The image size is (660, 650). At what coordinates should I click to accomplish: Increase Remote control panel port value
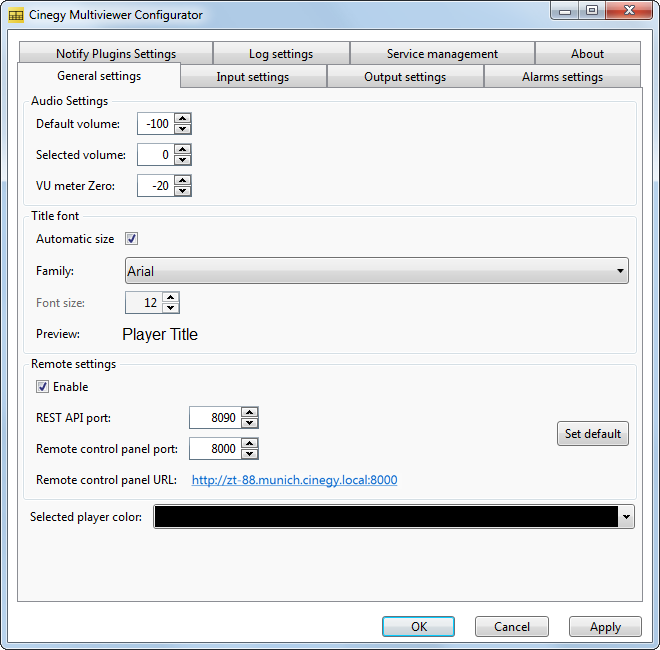pyautogui.click(x=250, y=443)
